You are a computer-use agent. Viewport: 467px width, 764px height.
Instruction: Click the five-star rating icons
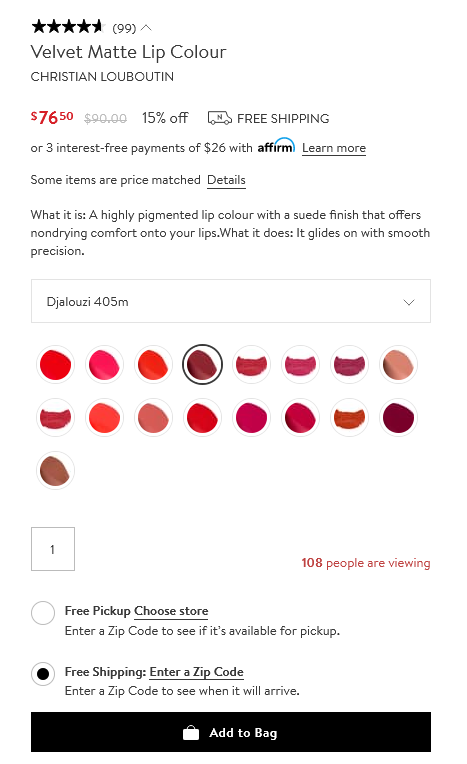tap(68, 27)
